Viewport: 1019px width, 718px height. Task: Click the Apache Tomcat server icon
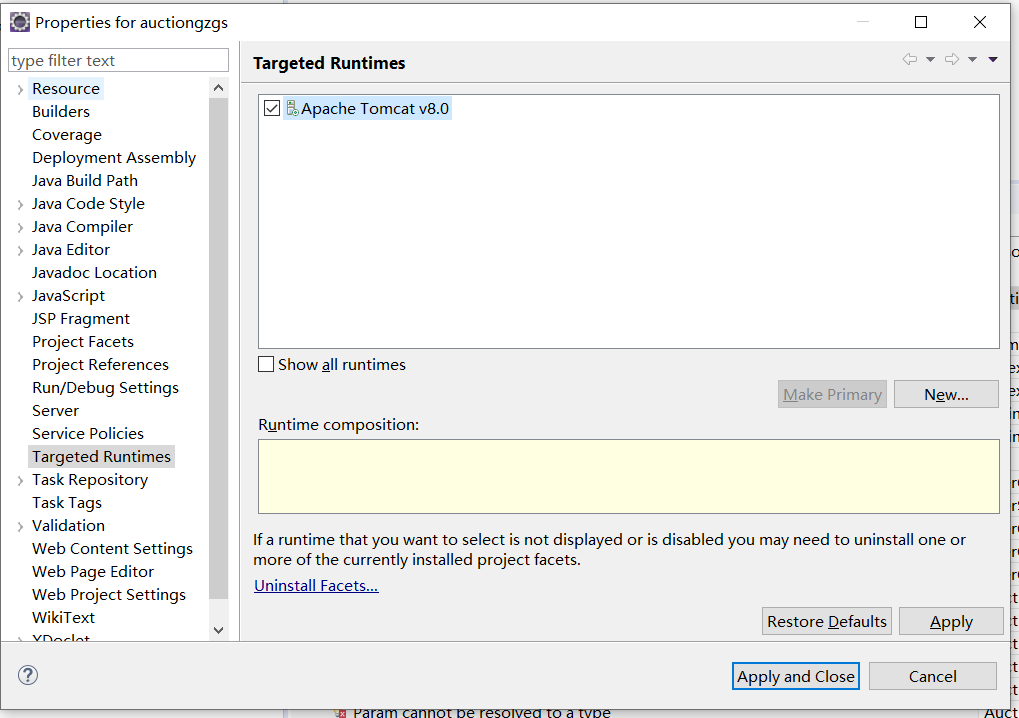[292, 108]
